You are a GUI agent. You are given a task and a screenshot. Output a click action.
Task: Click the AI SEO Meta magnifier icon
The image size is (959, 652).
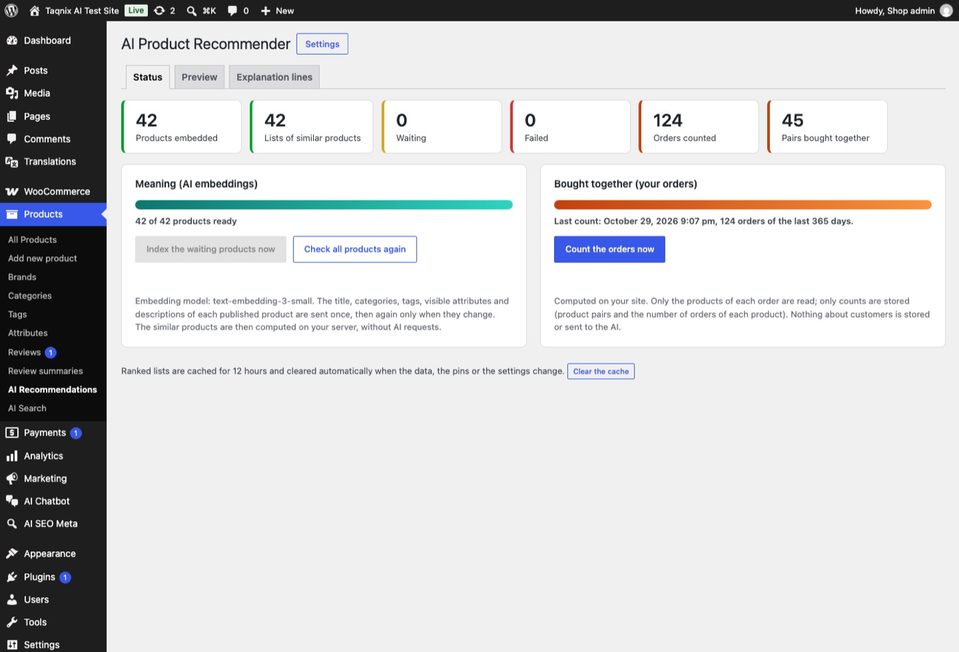(x=12, y=524)
